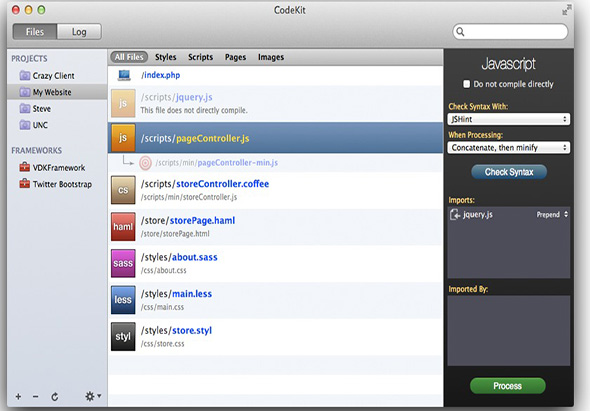Screen dimensions: 590x411
Task: Switch to the Log tab
Action: 79,32
